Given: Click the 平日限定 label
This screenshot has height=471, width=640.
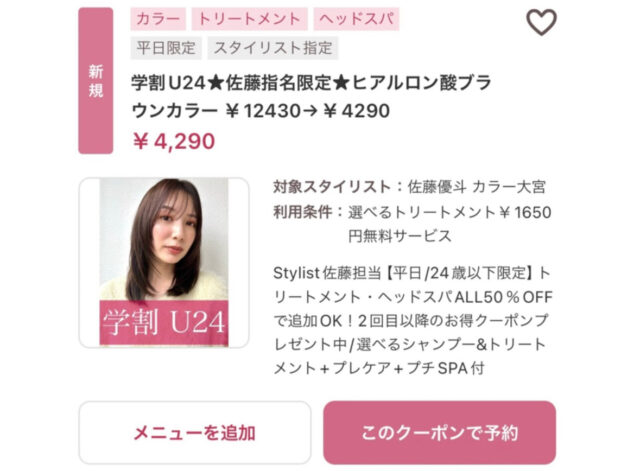Looking at the screenshot, I should 166,48.
